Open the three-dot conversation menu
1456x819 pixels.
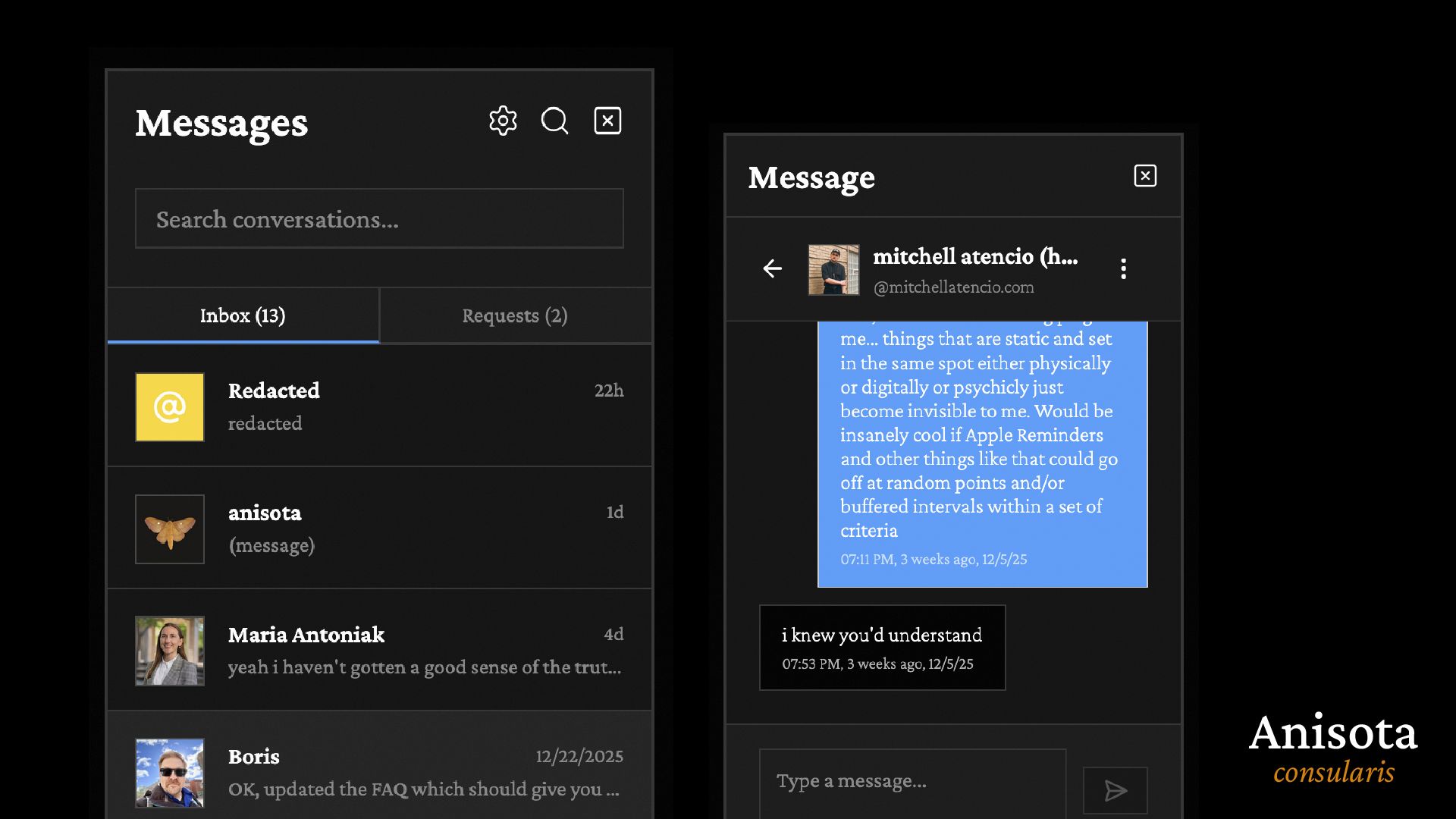[1123, 268]
